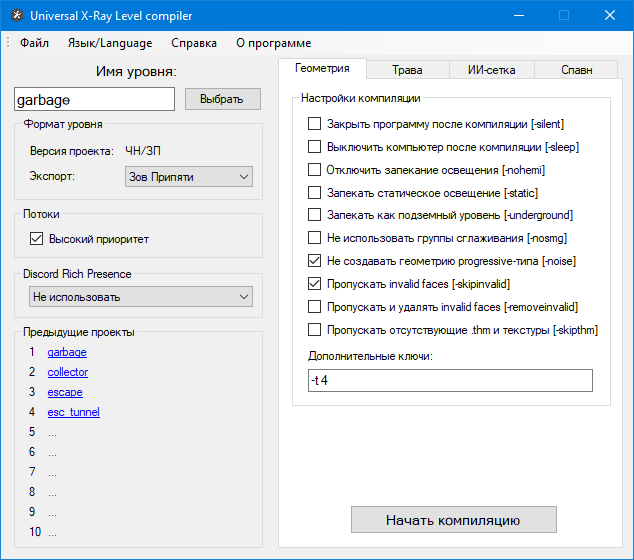Close the Universal X-Ray Level compiler window
634x560 pixels.
(610, 16)
